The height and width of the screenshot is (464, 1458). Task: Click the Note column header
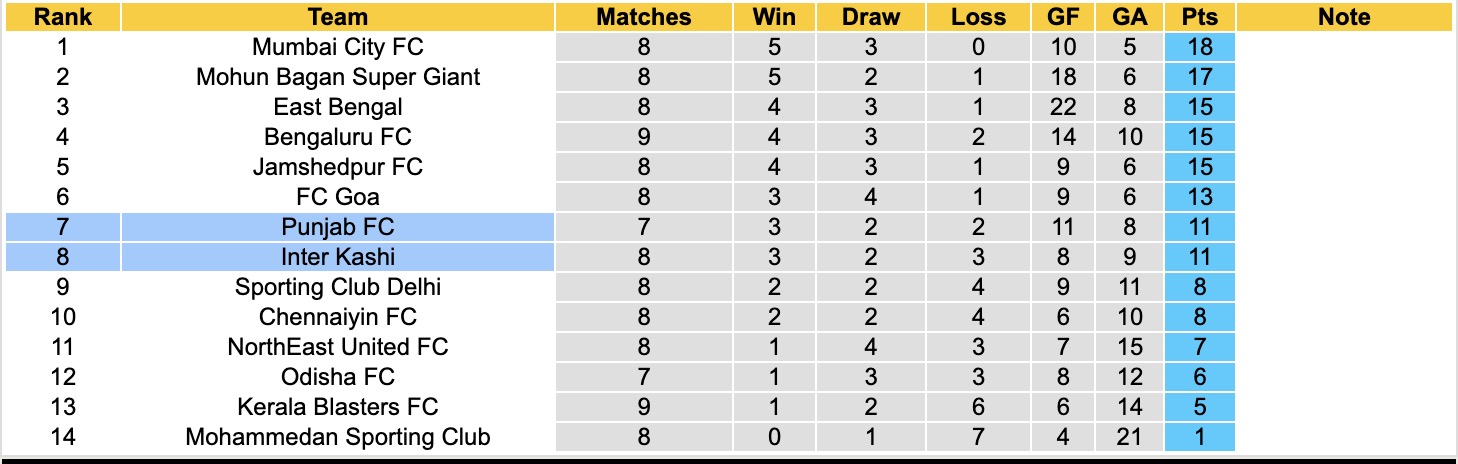pyautogui.click(x=1344, y=17)
